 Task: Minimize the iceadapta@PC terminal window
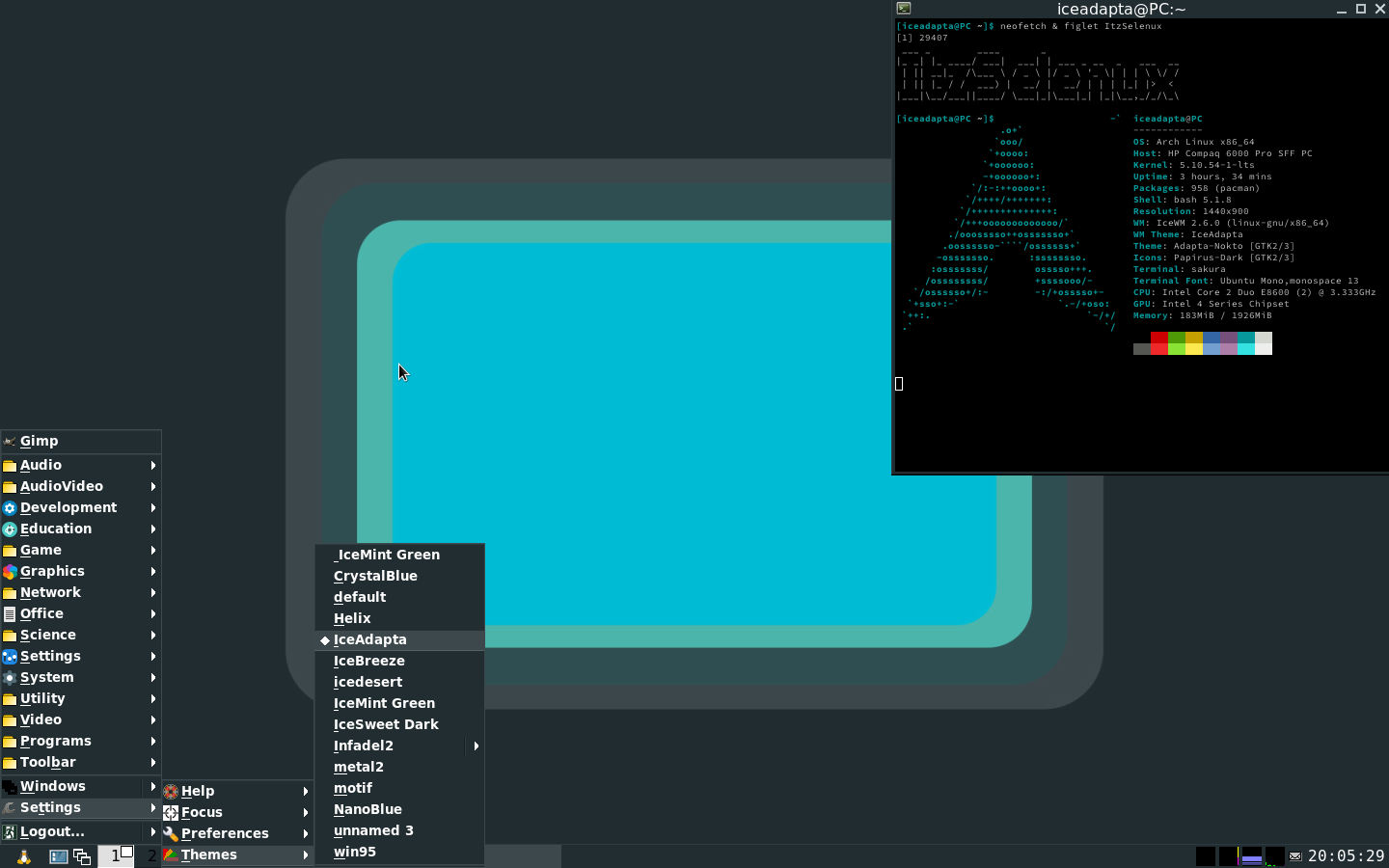point(1342,9)
